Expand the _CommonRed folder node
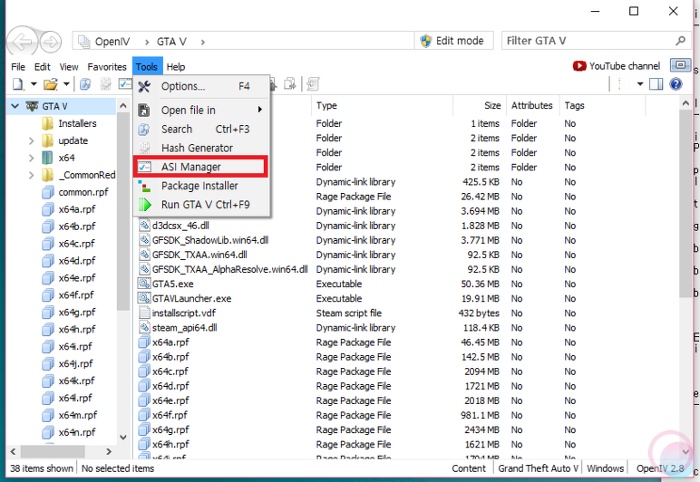 pos(31,175)
